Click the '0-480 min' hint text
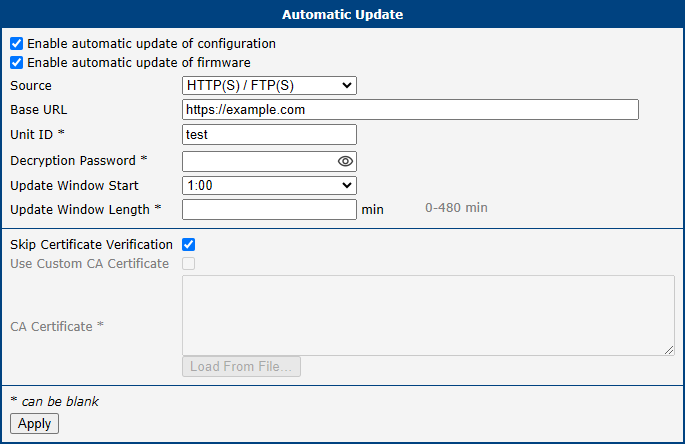Screen dimensions: 686x445 (x=456, y=208)
